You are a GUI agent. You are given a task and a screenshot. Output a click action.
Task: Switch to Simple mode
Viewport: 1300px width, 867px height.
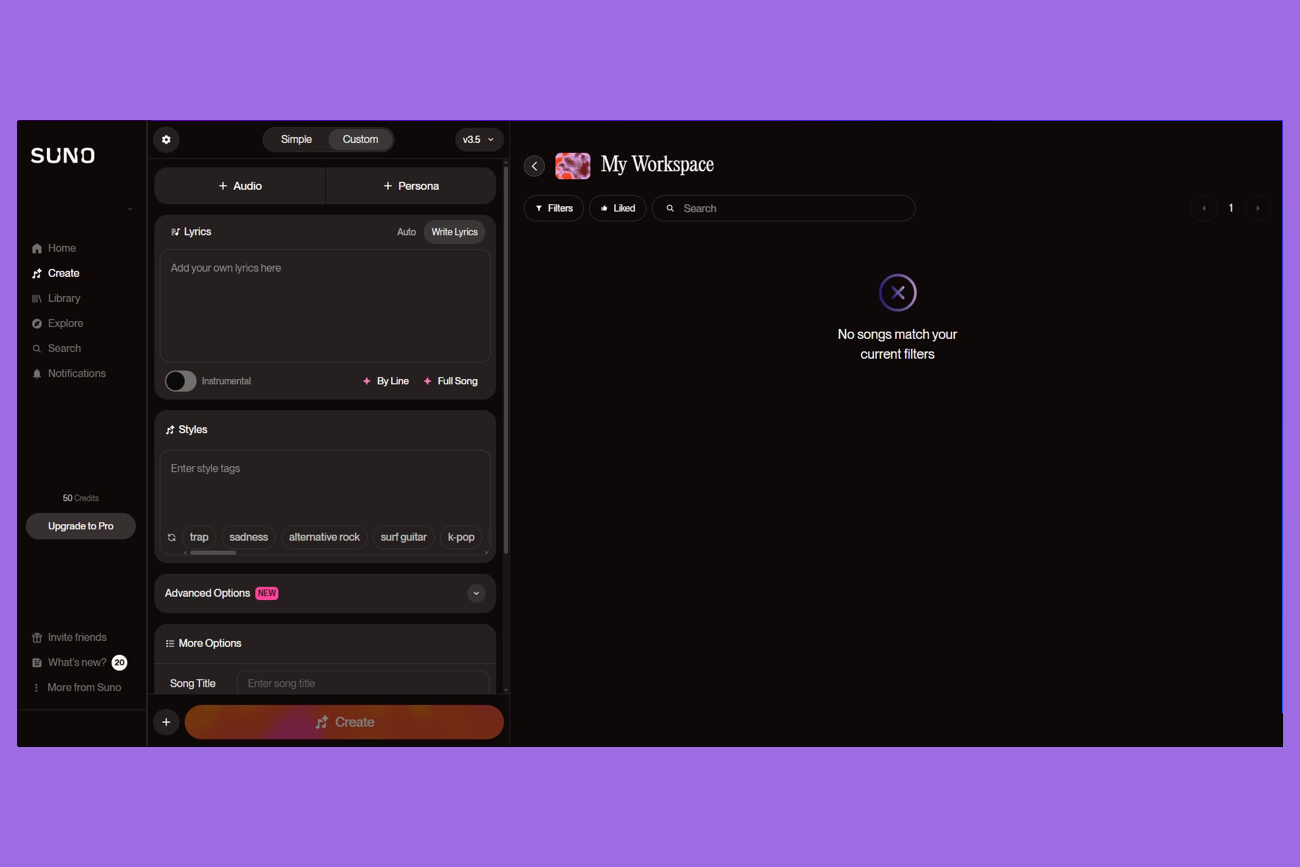(296, 140)
